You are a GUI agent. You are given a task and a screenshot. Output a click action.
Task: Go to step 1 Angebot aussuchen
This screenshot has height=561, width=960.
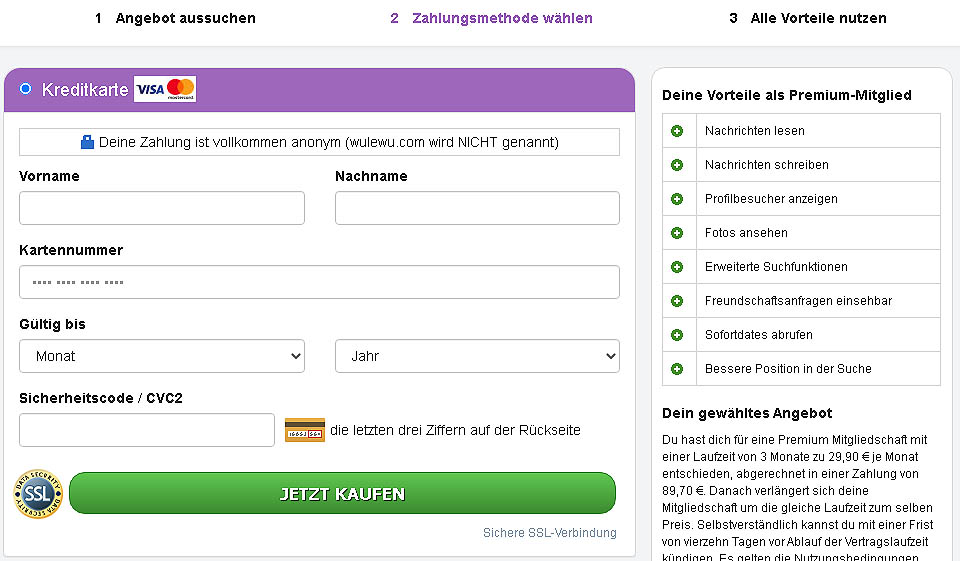[175, 18]
